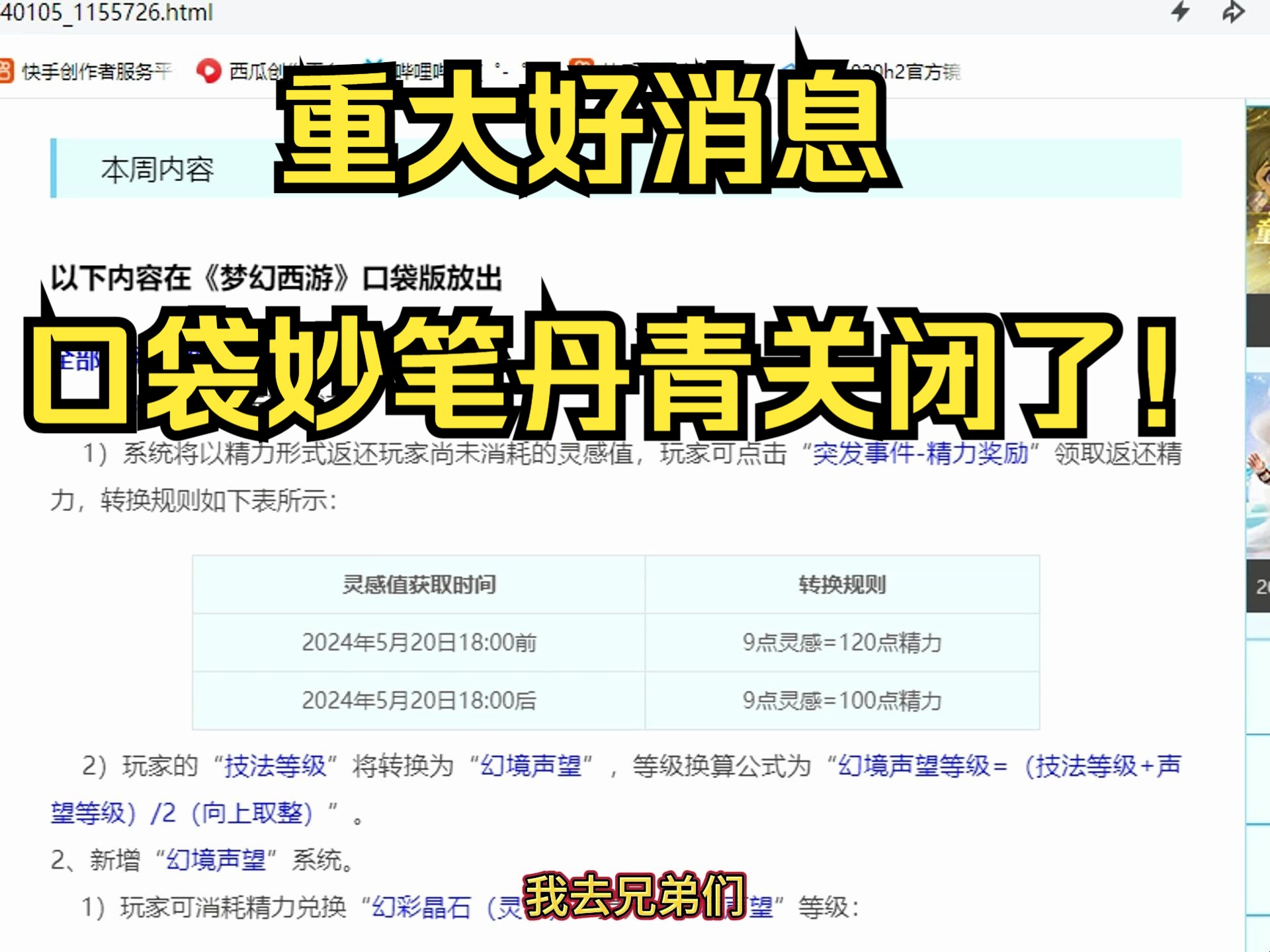Click the cell 9点灵感=100点精力

[x=842, y=700]
